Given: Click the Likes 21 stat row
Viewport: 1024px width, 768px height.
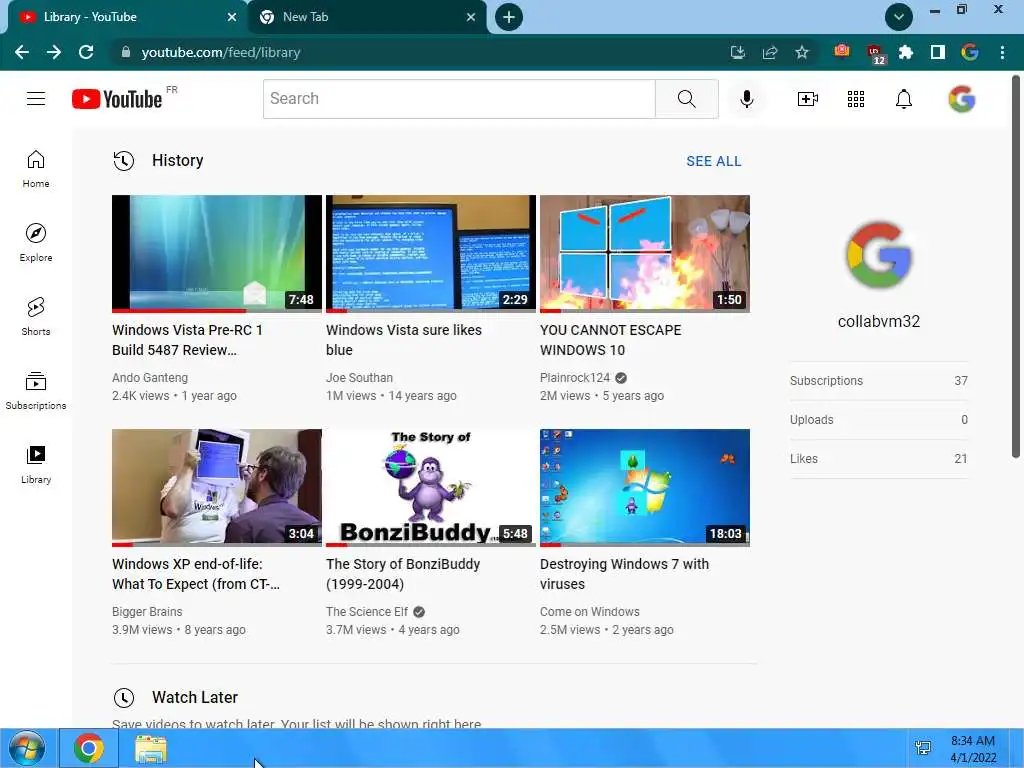Looking at the screenshot, I should pyautogui.click(x=879, y=458).
